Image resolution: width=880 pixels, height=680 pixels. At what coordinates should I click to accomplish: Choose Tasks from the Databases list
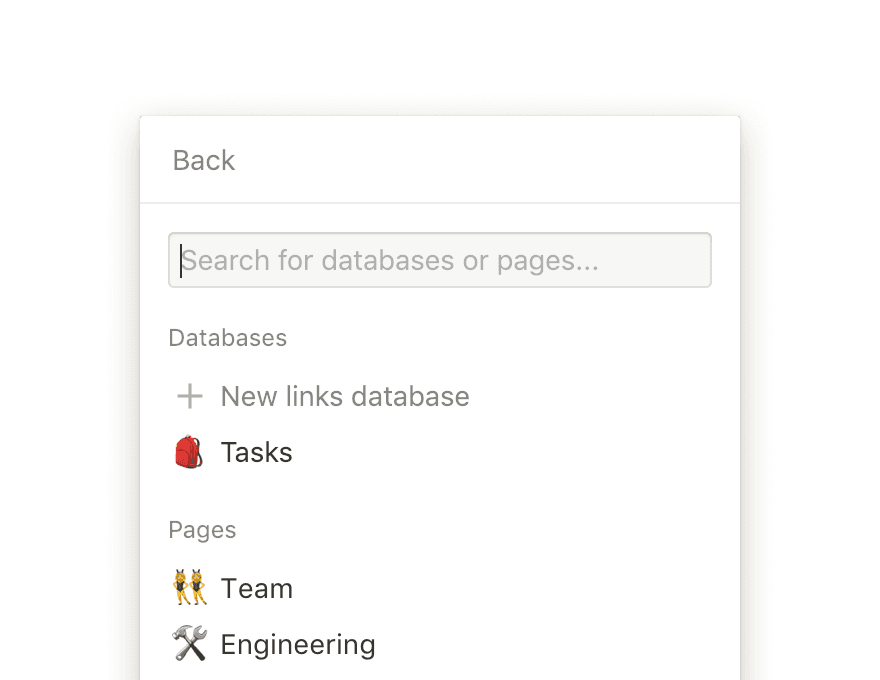coord(256,452)
